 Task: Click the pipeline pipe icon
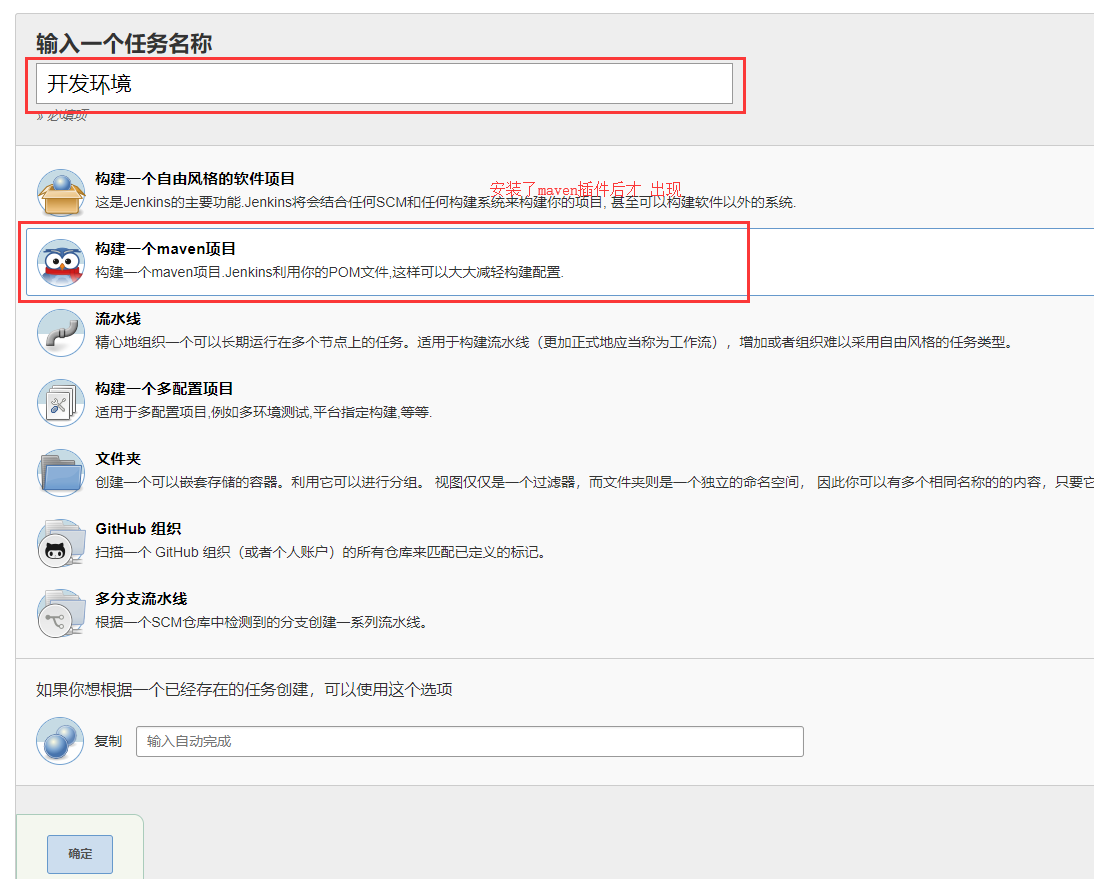[x=61, y=333]
